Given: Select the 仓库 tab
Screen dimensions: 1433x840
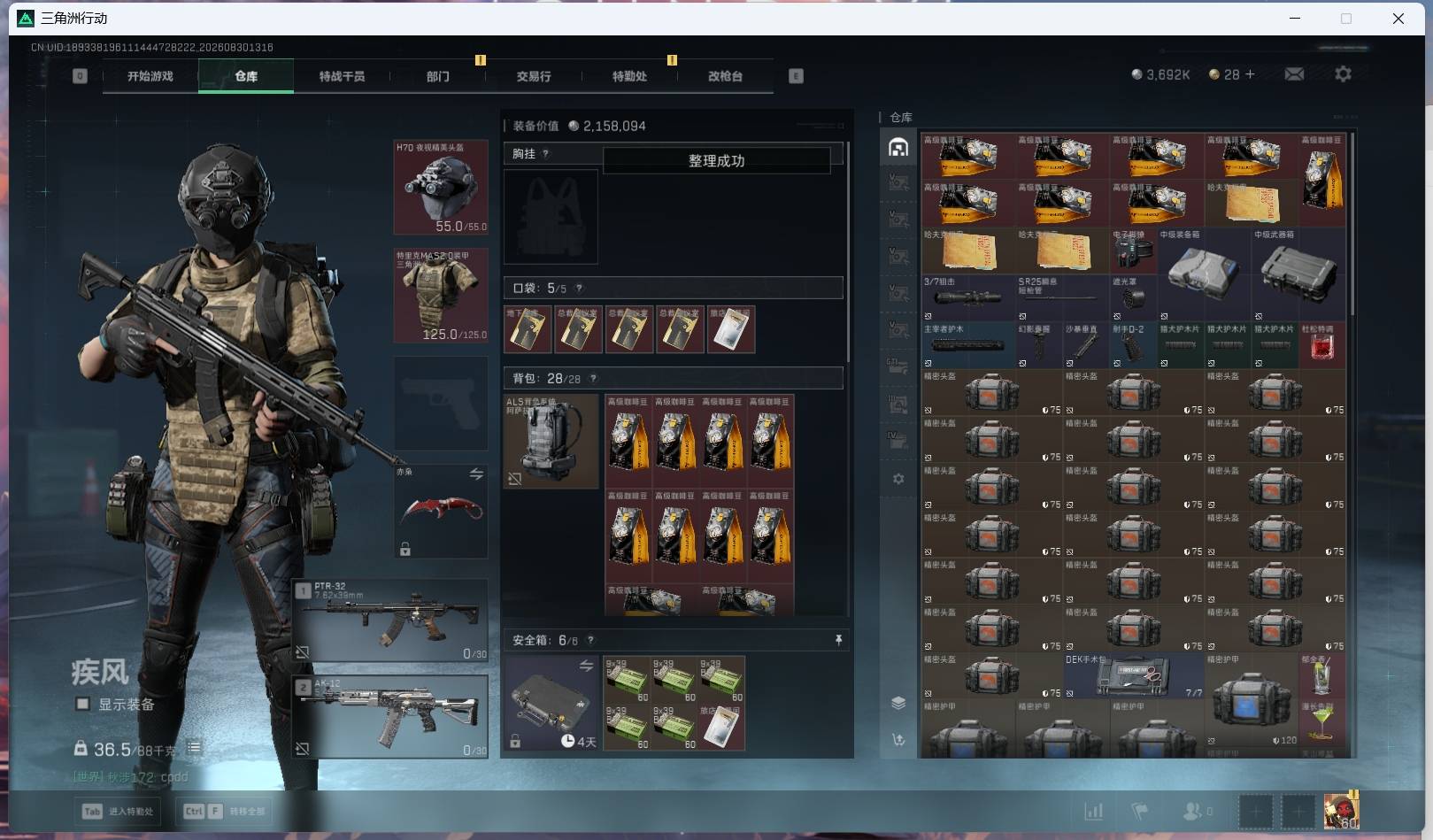Looking at the screenshot, I should pos(246,76).
